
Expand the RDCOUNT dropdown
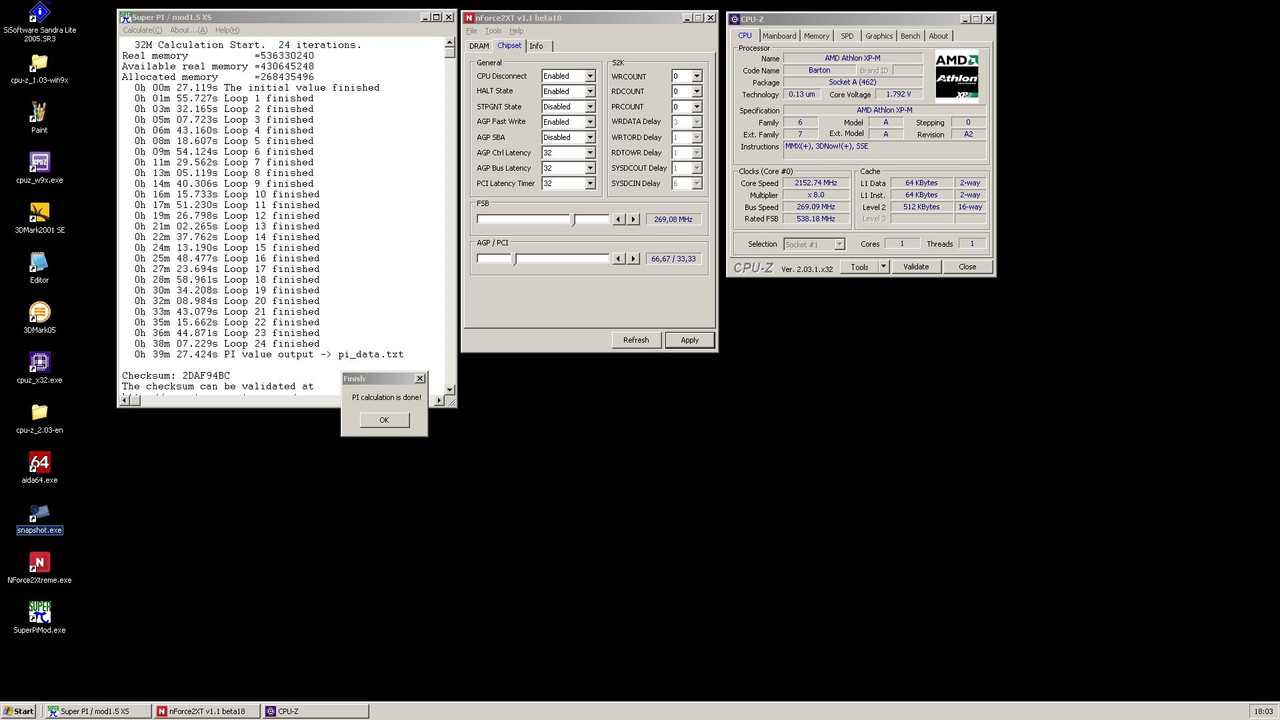click(x=697, y=91)
